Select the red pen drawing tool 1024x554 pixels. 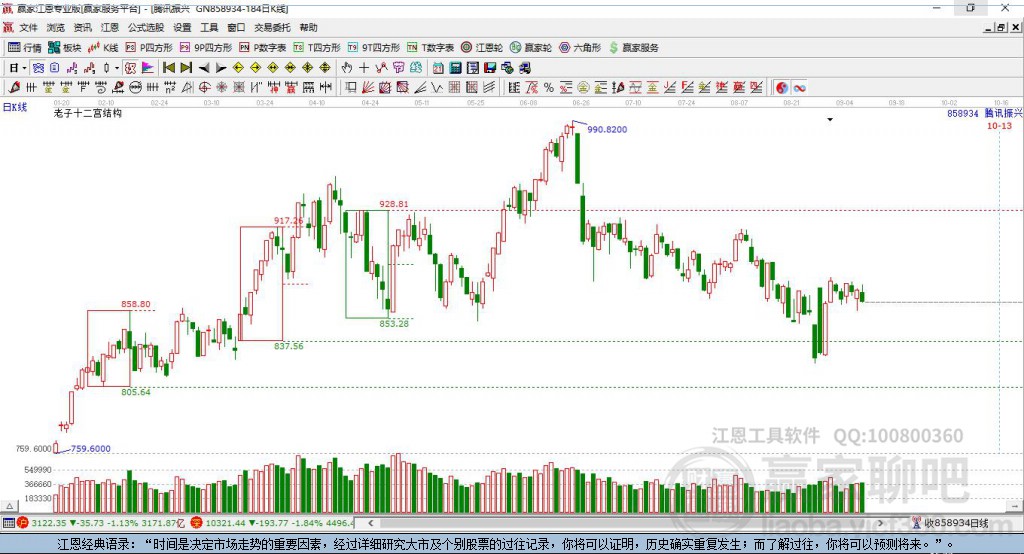point(14,88)
